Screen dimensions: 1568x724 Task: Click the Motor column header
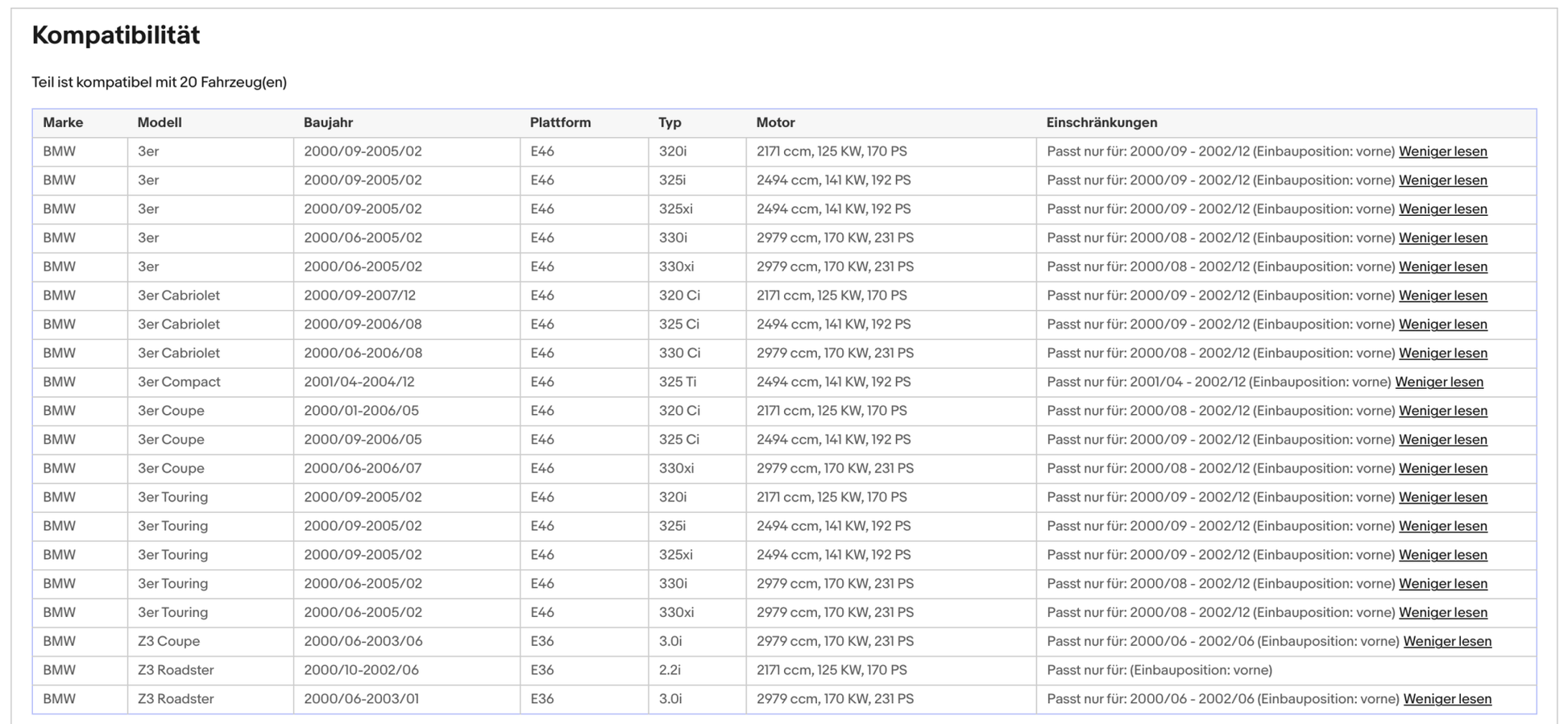(x=775, y=122)
